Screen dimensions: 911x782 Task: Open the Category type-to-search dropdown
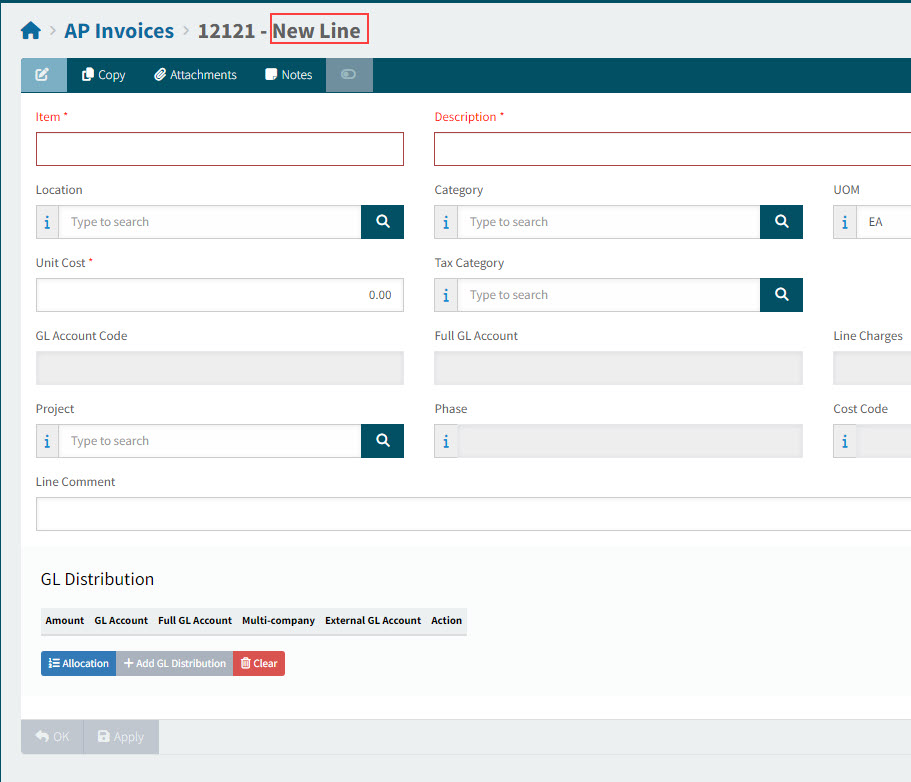(608, 222)
